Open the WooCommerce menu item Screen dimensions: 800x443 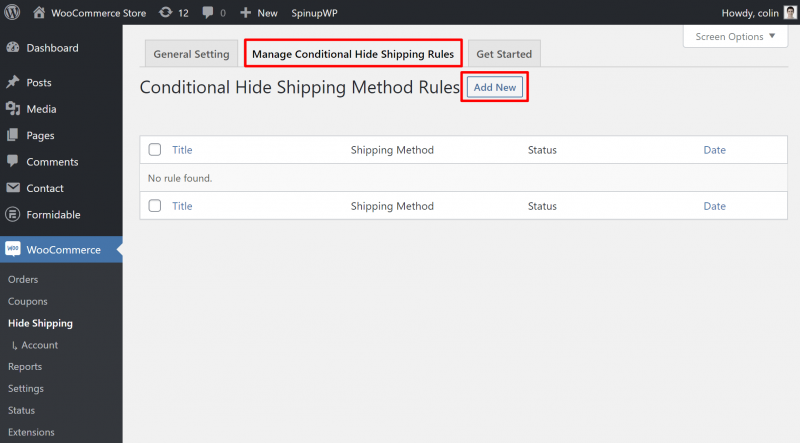point(63,250)
